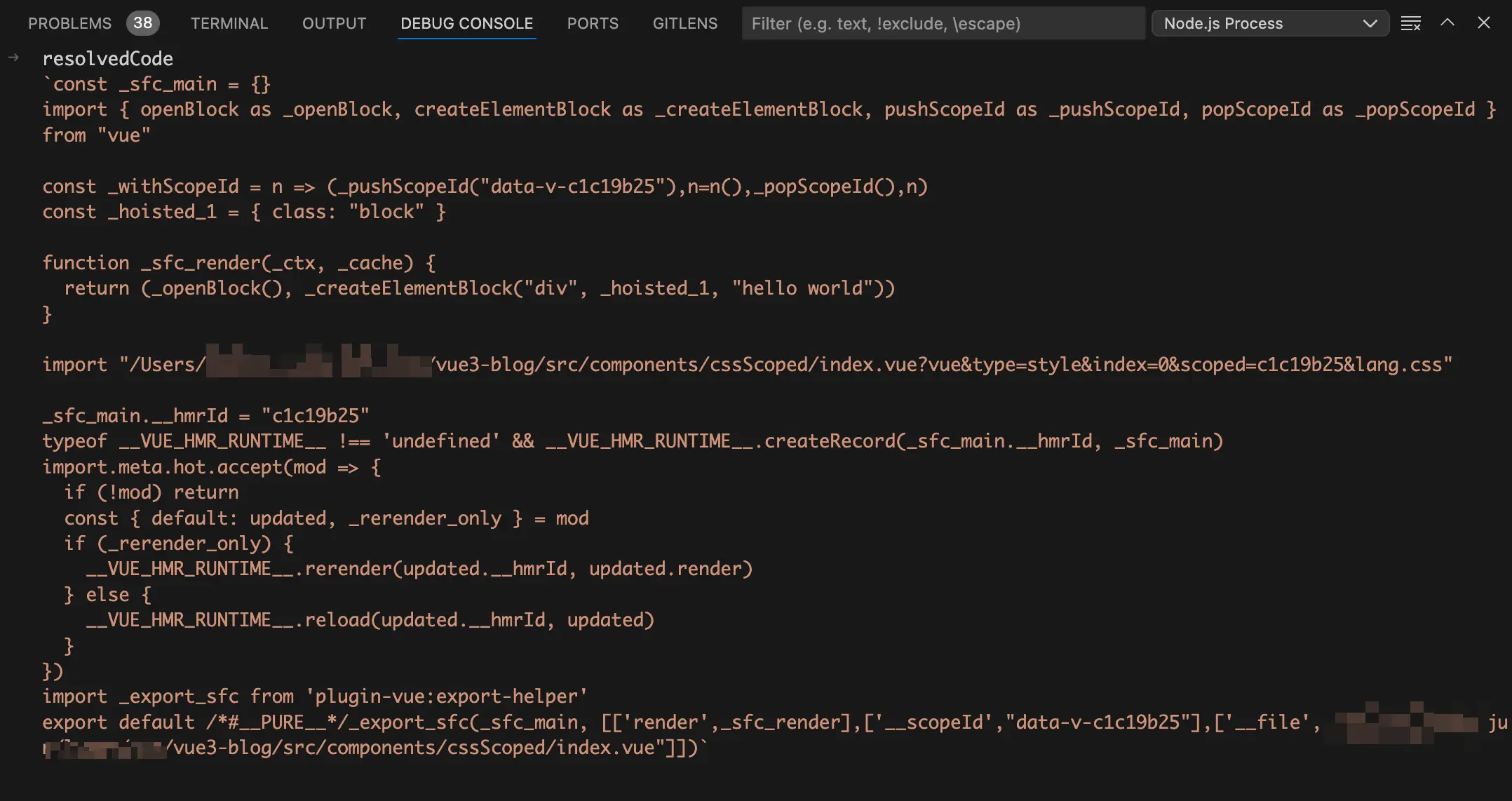
Task: Open the GITLENS tab
Action: click(685, 23)
